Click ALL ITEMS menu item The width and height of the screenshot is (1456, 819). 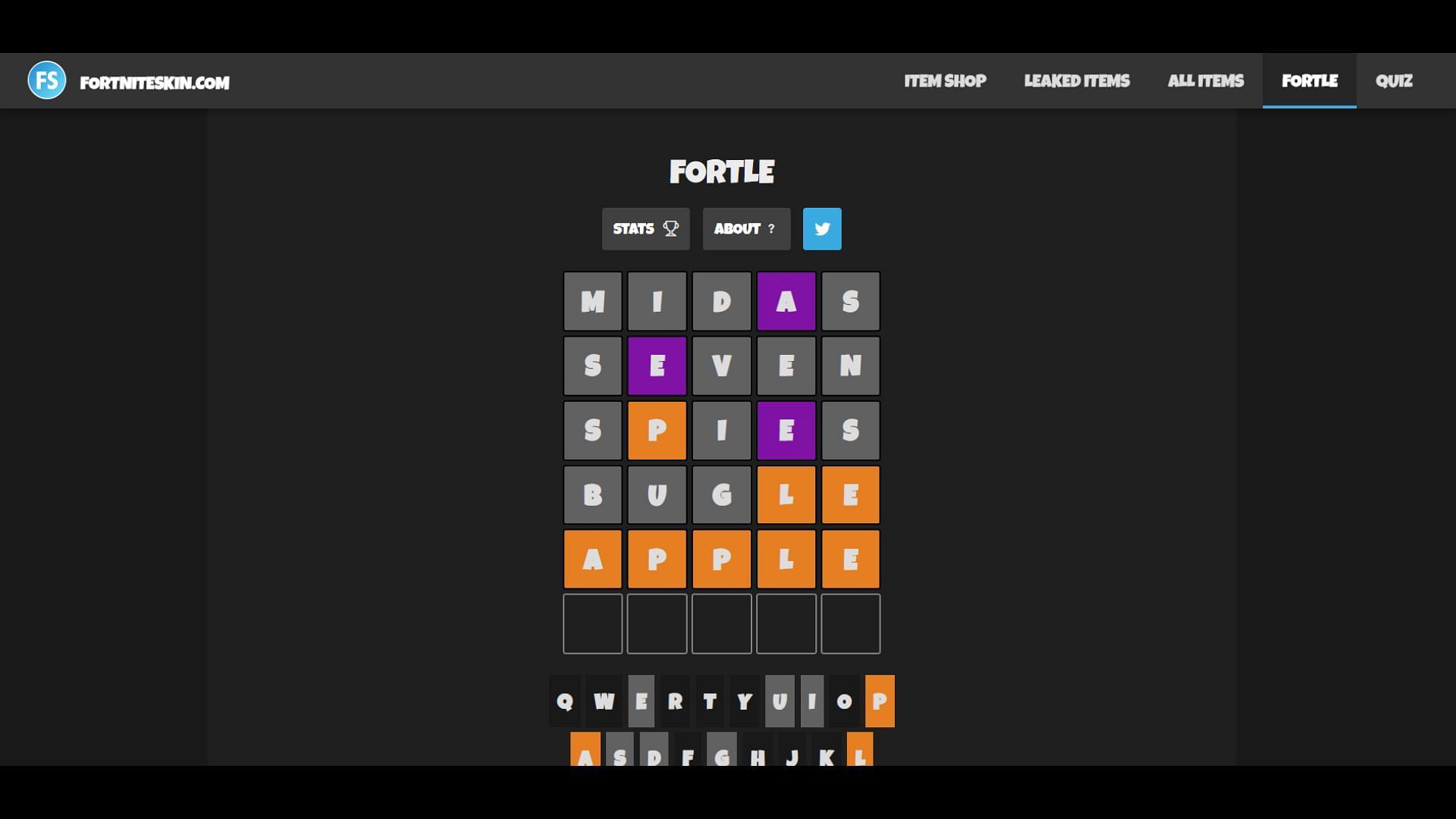(x=1205, y=80)
